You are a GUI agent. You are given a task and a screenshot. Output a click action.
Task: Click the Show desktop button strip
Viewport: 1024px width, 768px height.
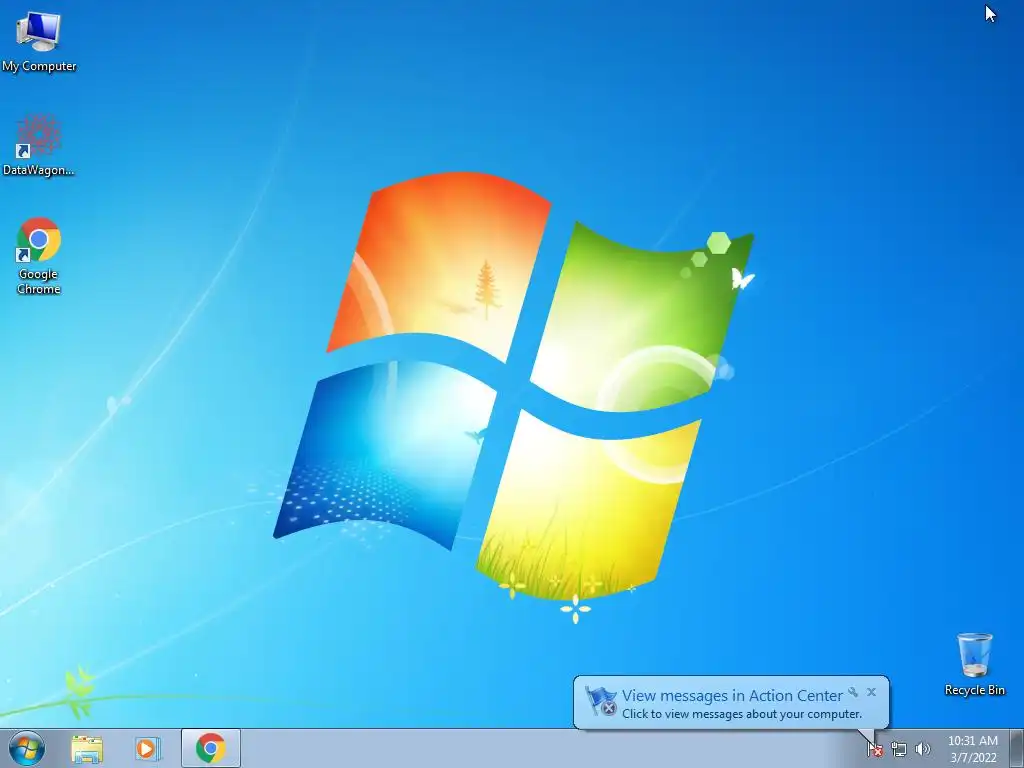pos(1016,748)
